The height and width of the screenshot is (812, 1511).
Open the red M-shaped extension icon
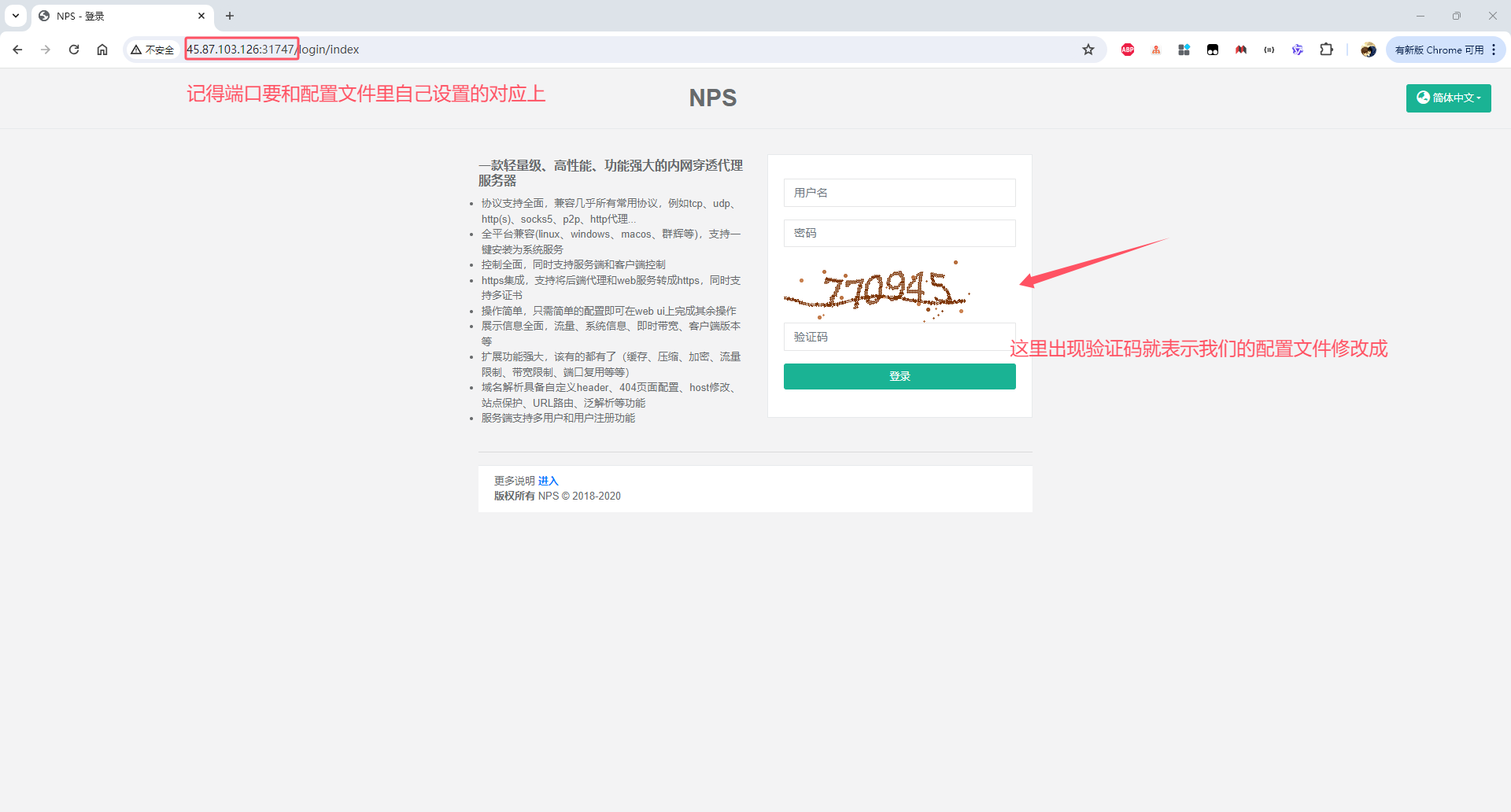(1240, 50)
